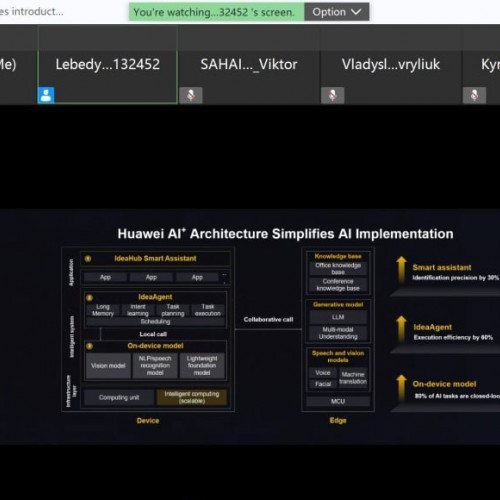The image size is (500, 500).
Task: Click the 'MCU' box
Action: click(338, 401)
